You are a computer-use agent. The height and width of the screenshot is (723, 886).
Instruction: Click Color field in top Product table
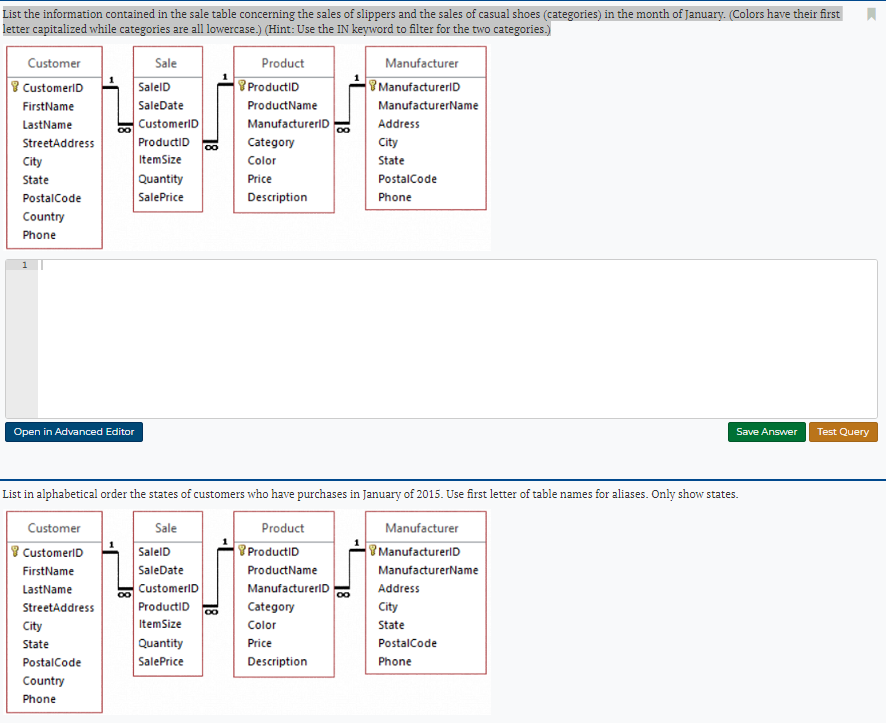262,160
